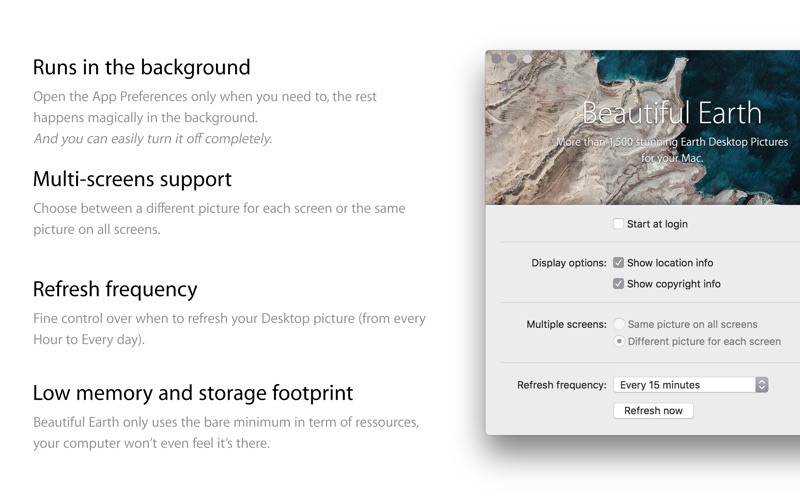
Task: Click the Display options label
Action: [569, 263]
